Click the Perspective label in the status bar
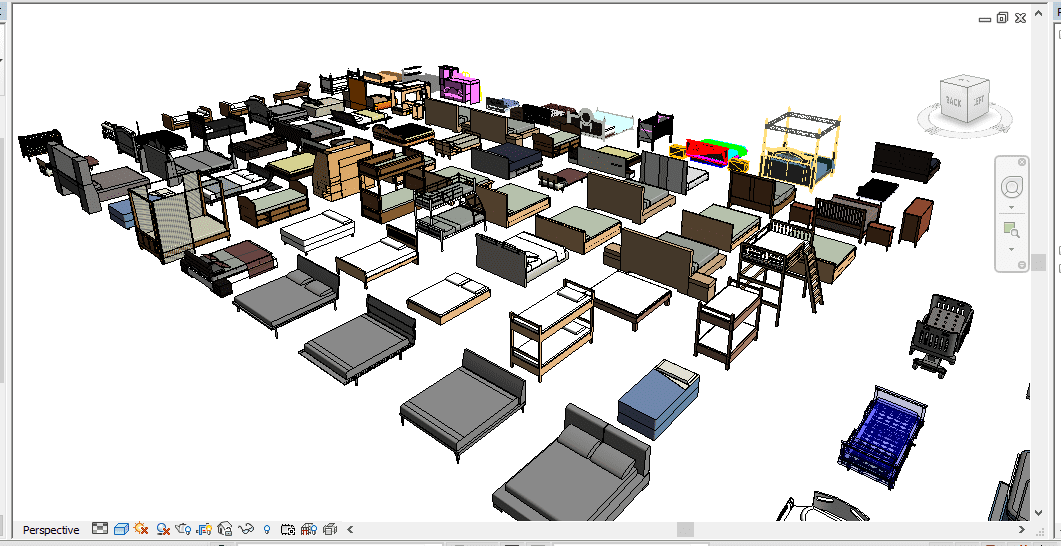The width and height of the screenshot is (1061, 546). (51, 530)
